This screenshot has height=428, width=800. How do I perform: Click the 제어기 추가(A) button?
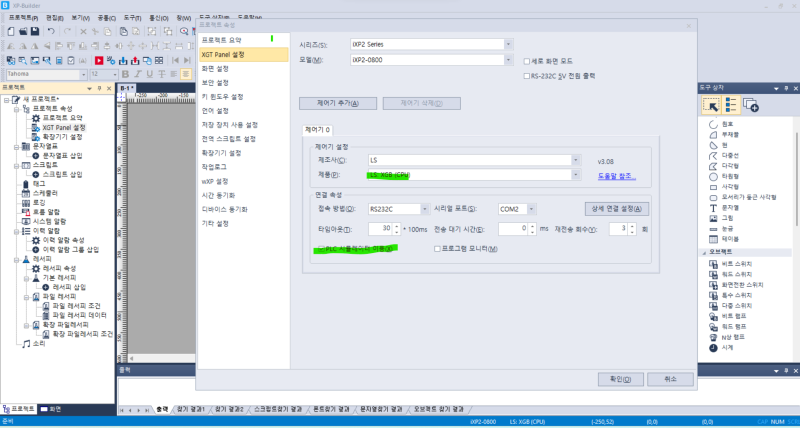338,103
